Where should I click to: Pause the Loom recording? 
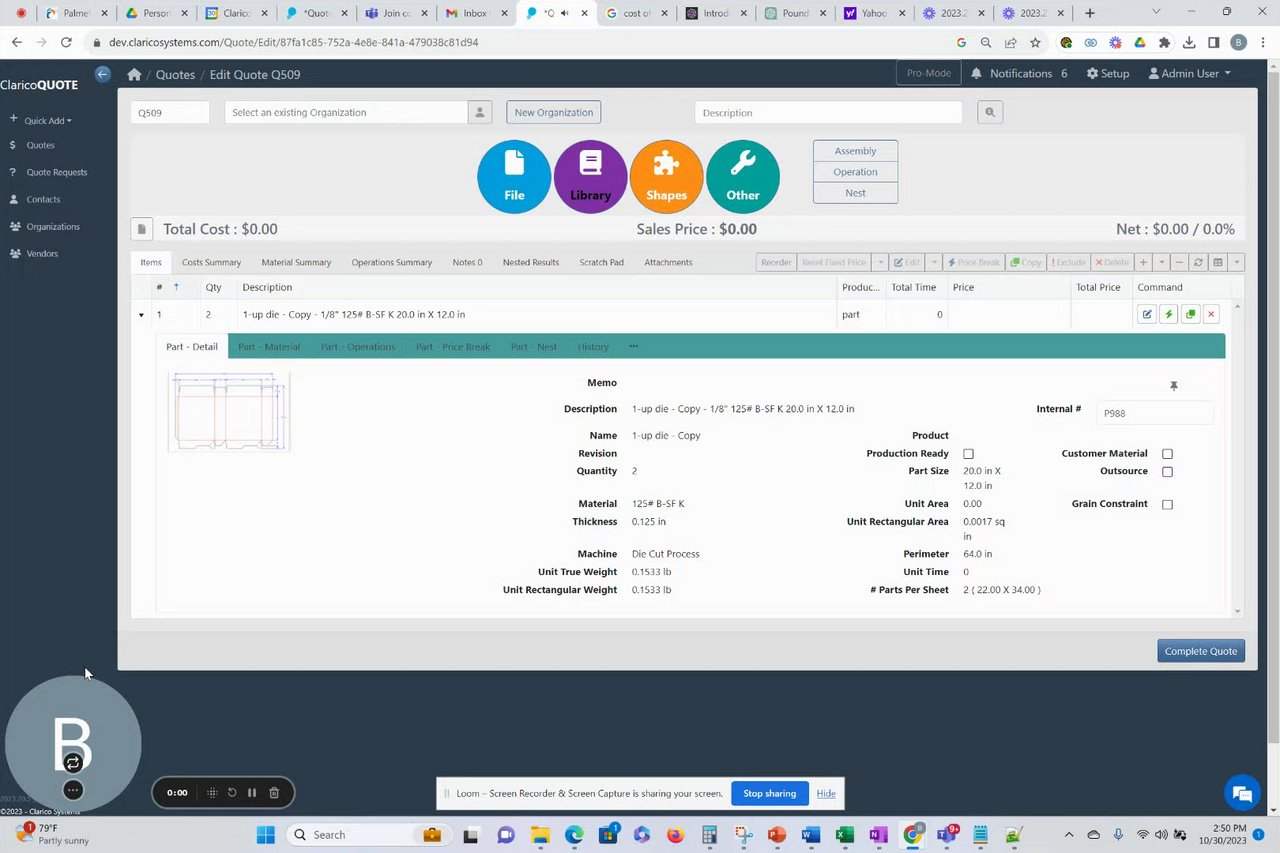[252, 793]
